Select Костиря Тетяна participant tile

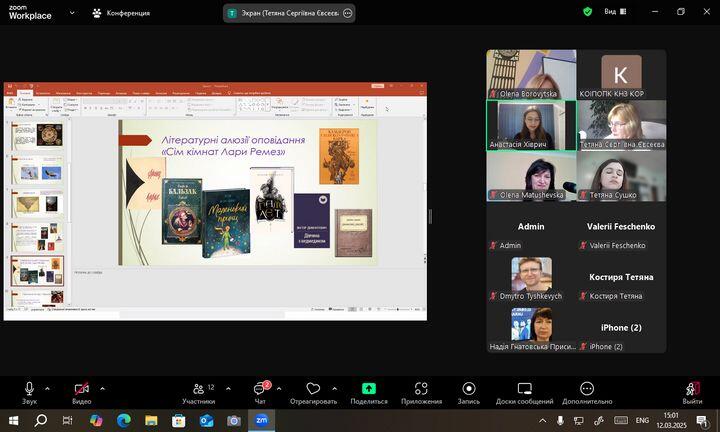pos(621,277)
